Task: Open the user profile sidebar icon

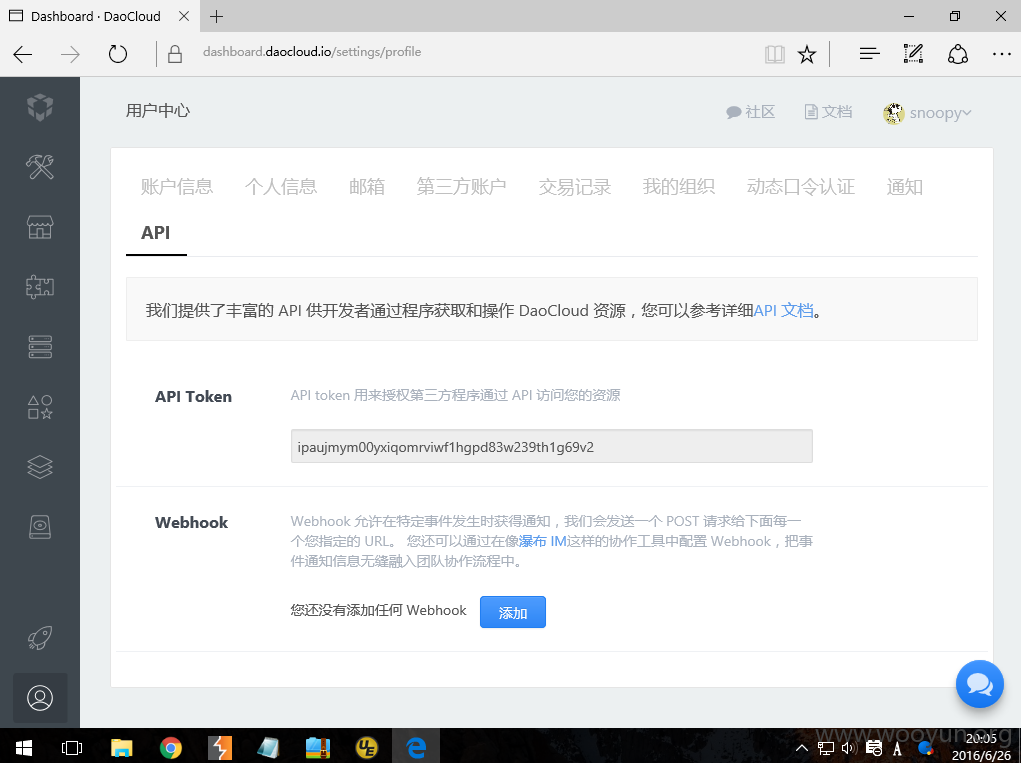Action: 40,698
